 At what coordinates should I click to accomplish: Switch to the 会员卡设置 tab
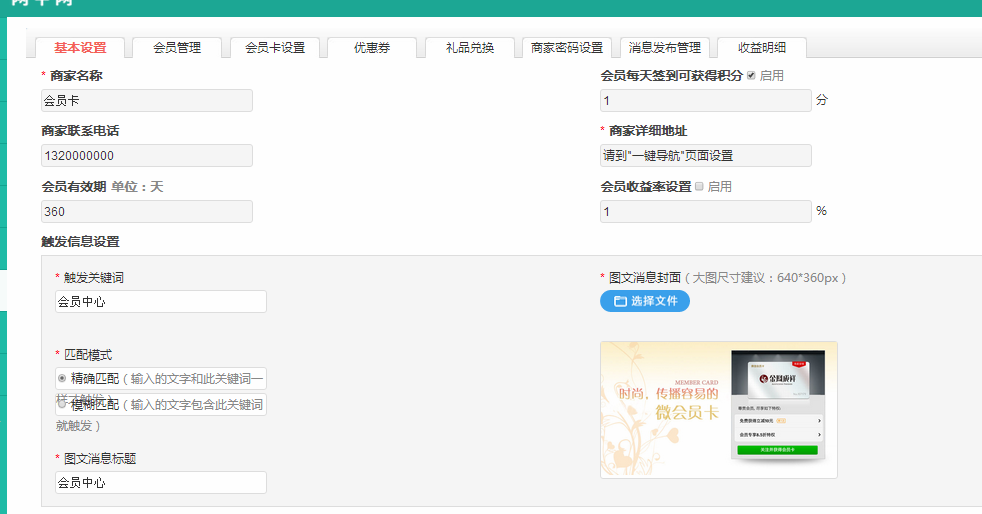(x=275, y=48)
